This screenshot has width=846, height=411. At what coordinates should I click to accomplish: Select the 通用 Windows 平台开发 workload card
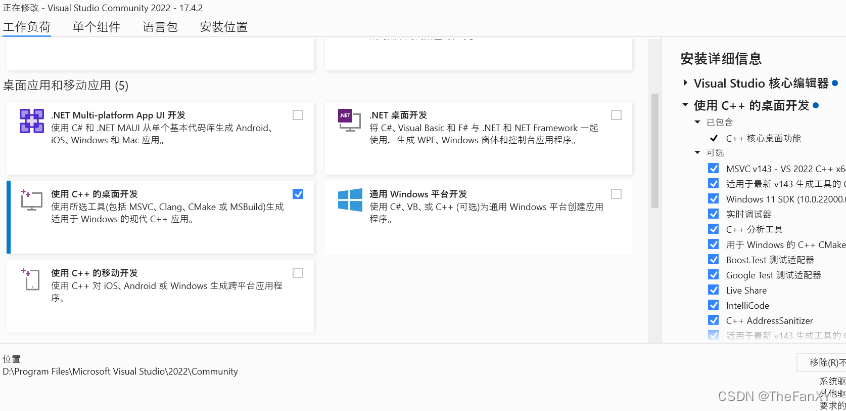tap(478, 217)
